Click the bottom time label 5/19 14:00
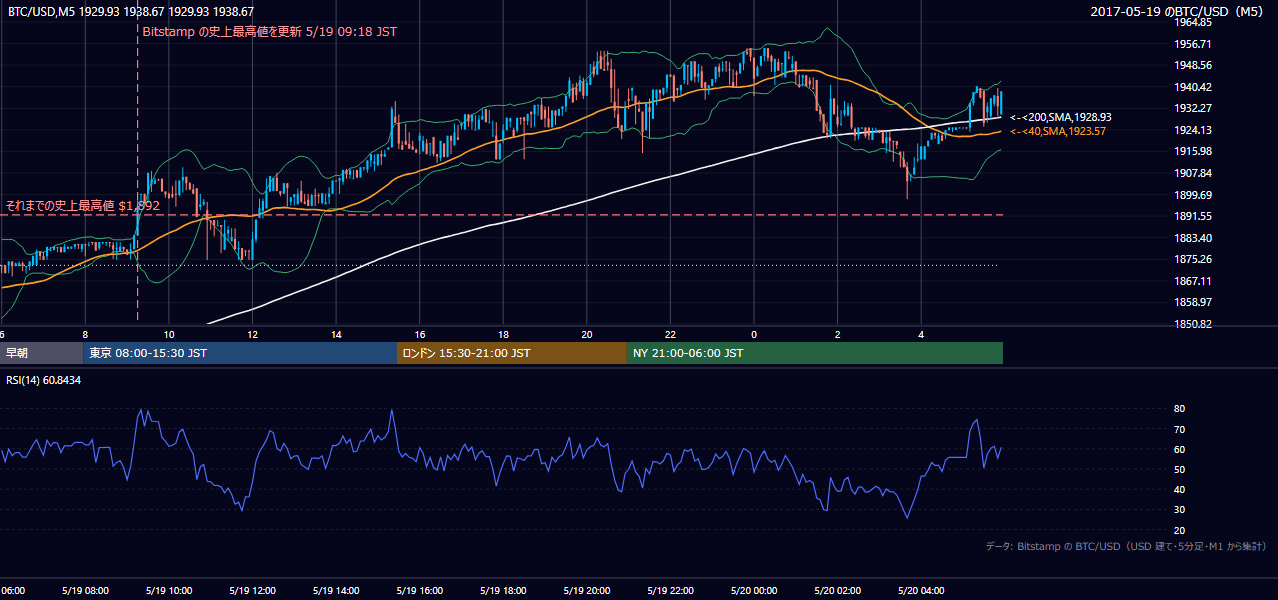Screen dimensions: 1278x600 (337, 591)
